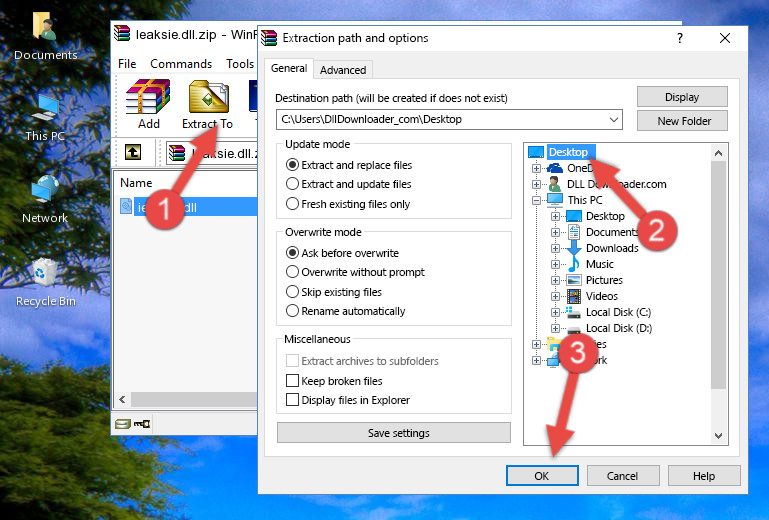Image resolution: width=769 pixels, height=520 pixels.
Task: Expand the Videos tree node
Action: pyautogui.click(x=555, y=296)
